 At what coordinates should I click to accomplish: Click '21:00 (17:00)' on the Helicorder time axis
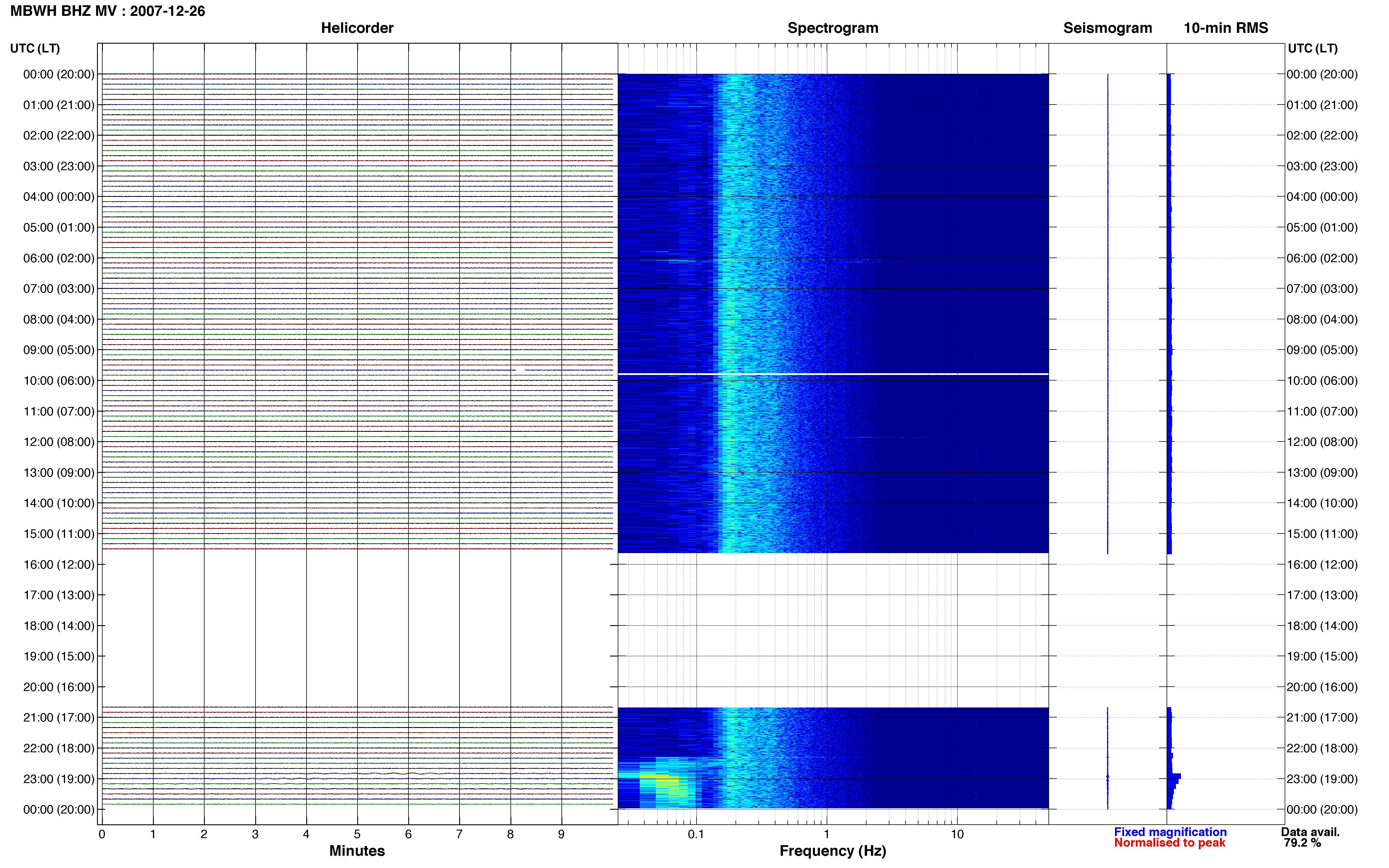(x=59, y=718)
